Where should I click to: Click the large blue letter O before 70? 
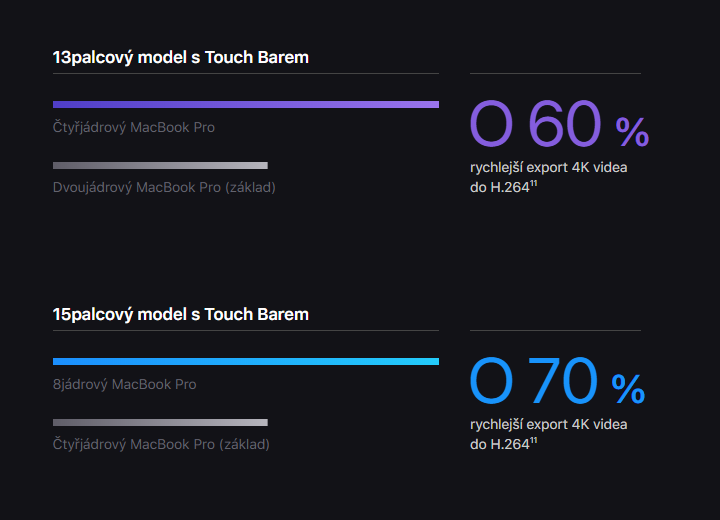click(x=491, y=381)
